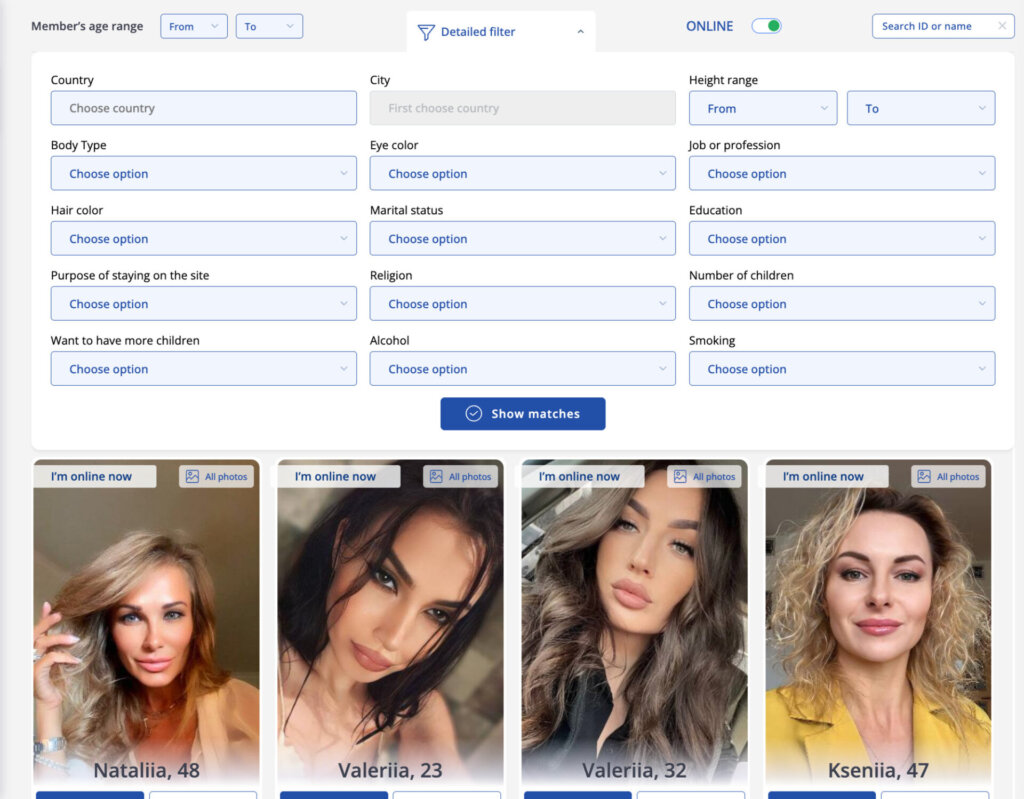
Task: Collapse the Detailed filter panel via its chevron
Action: [580, 31]
